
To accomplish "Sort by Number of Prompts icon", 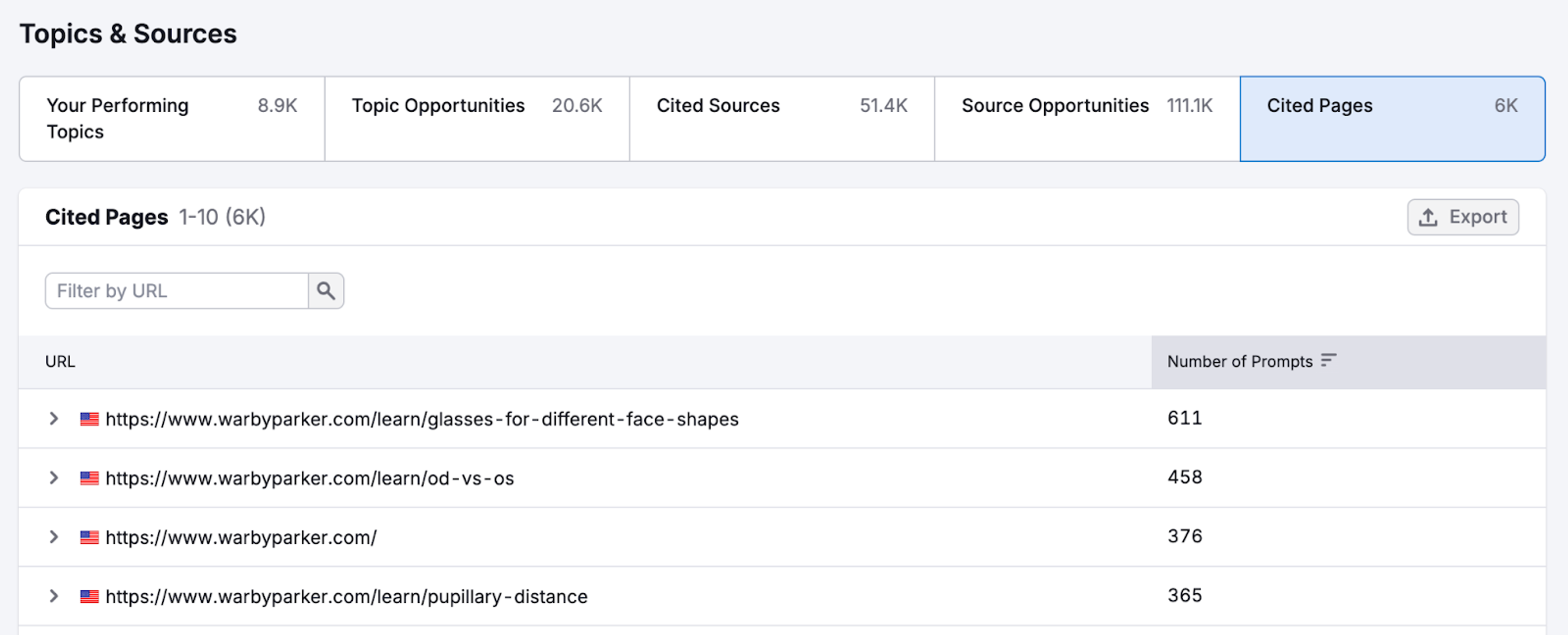I will point(1328,361).
